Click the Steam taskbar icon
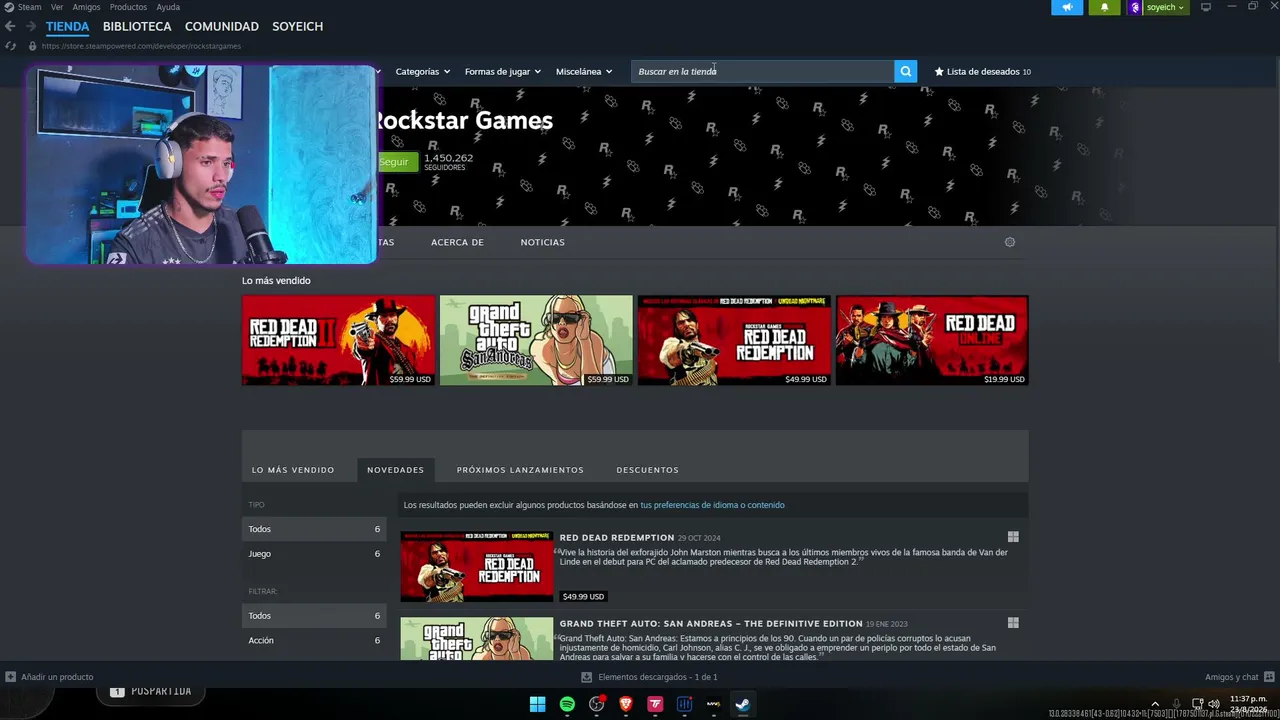The width and height of the screenshot is (1280, 720). pyautogui.click(x=743, y=704)
